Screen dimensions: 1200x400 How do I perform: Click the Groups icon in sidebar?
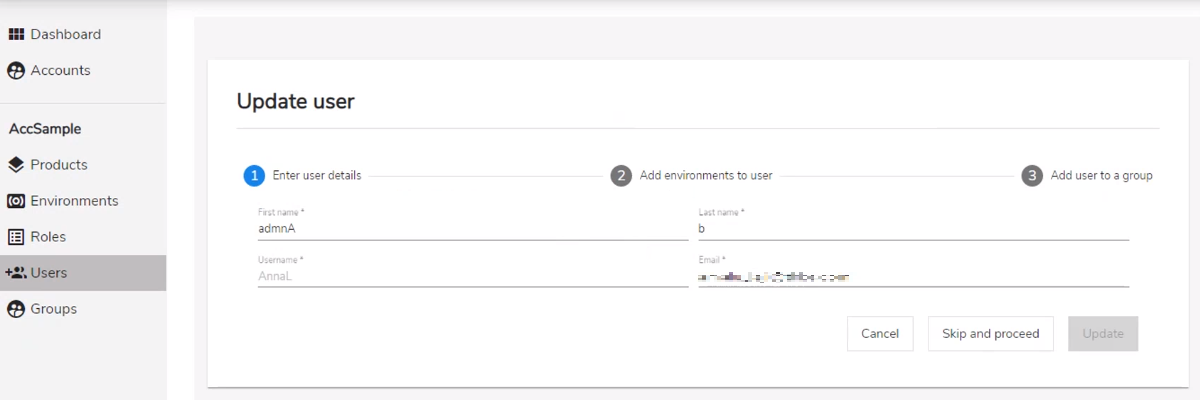(x=16, y=309)
